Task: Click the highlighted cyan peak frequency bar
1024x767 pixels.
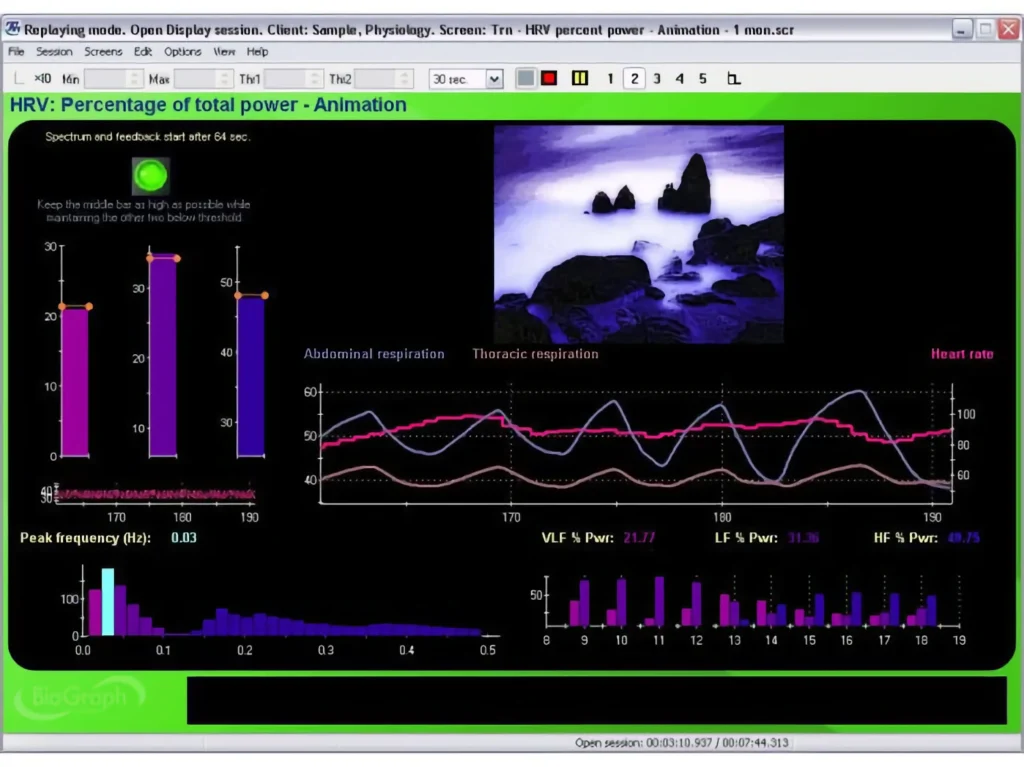Action: tap(108, 602)
